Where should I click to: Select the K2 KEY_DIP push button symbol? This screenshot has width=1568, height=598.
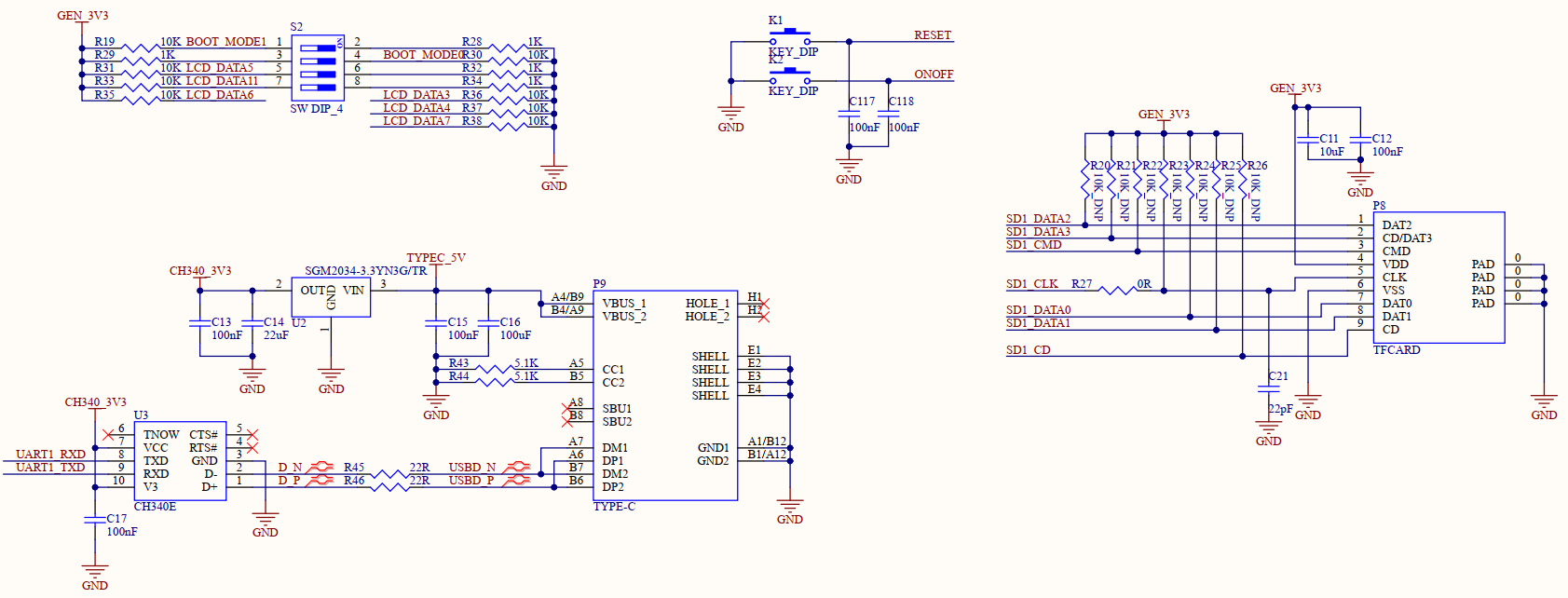click(789, 76)
